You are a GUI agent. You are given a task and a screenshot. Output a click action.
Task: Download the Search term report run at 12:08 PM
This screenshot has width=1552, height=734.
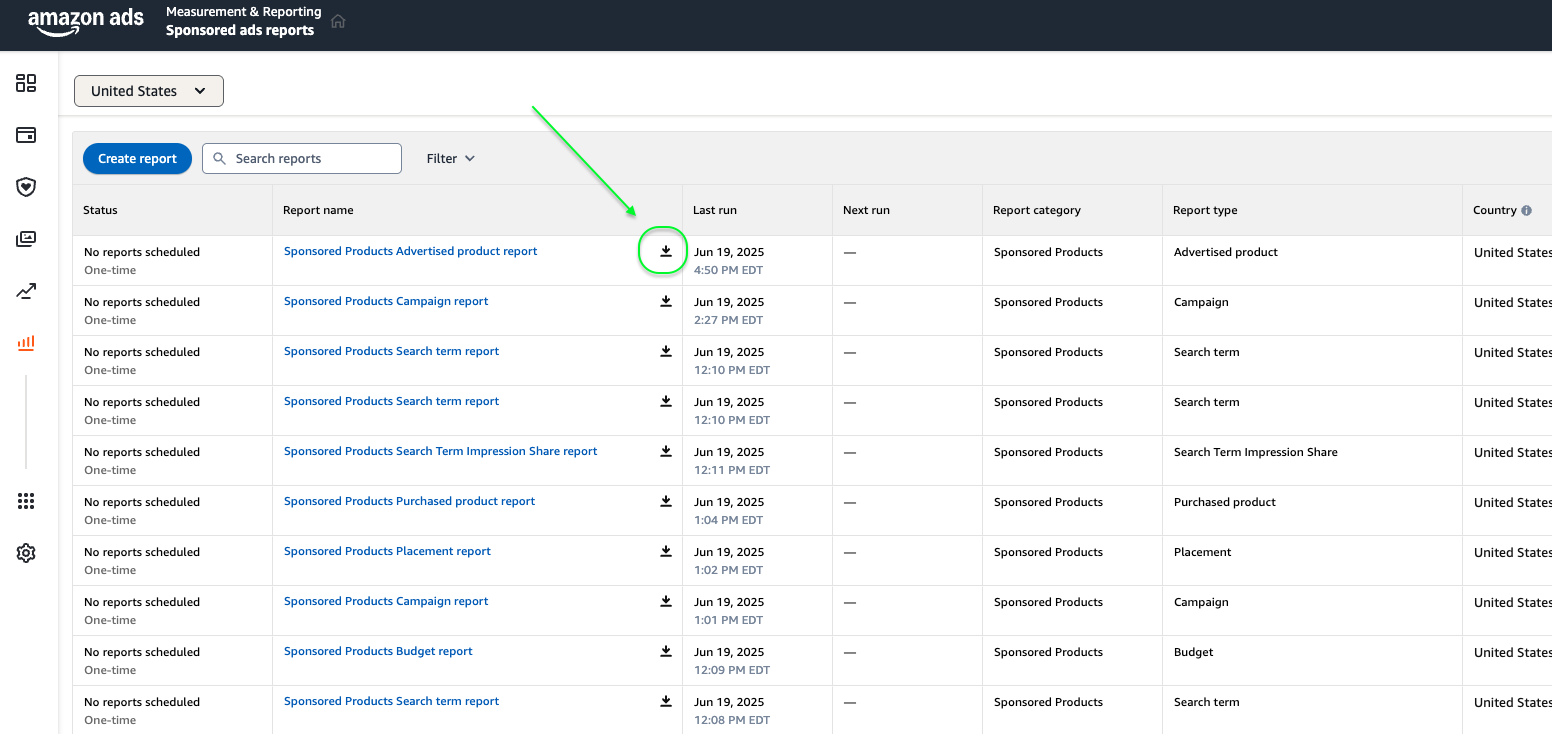[666, 701]
